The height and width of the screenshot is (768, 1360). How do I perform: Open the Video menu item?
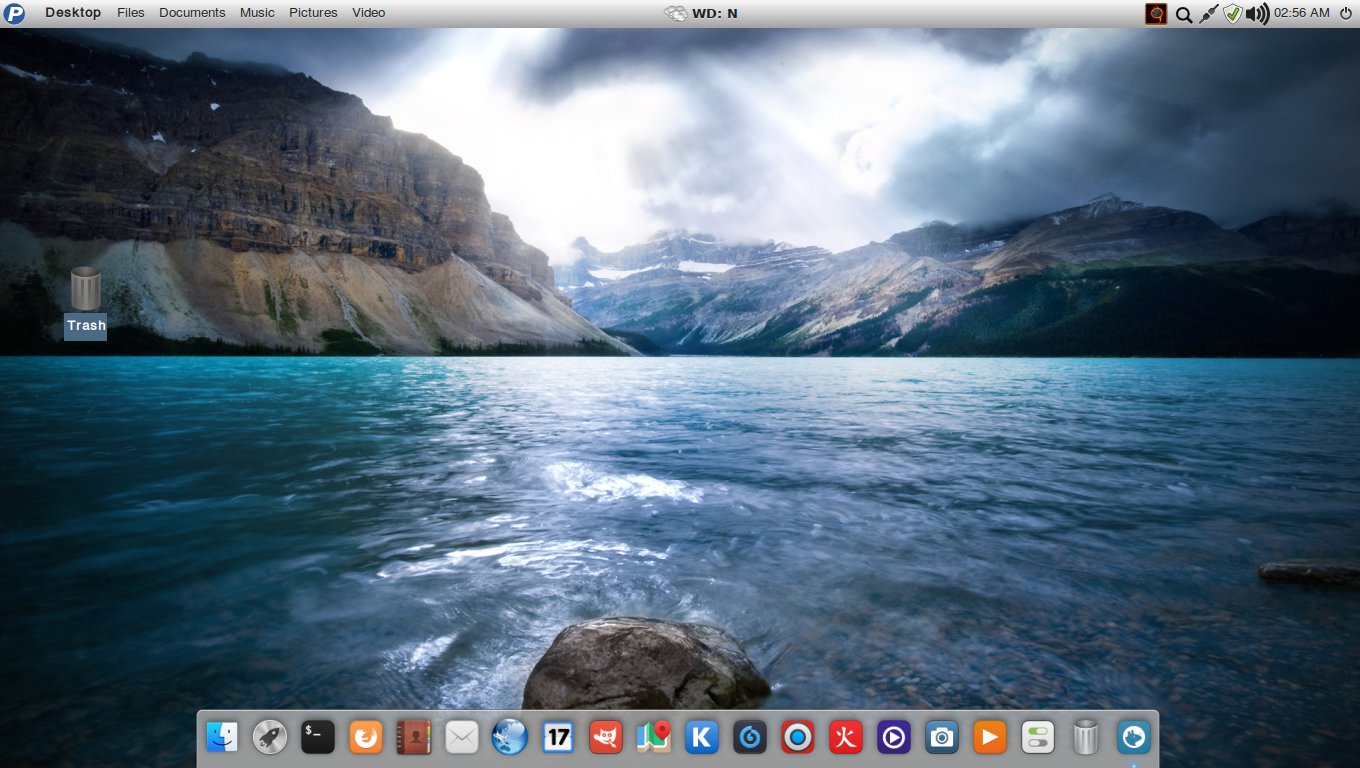point(369,13)
